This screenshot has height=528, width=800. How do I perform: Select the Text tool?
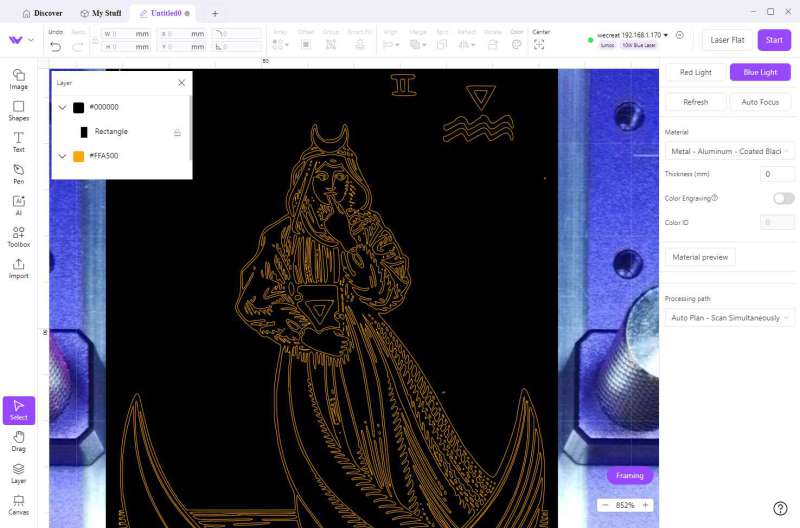[18, 142]
